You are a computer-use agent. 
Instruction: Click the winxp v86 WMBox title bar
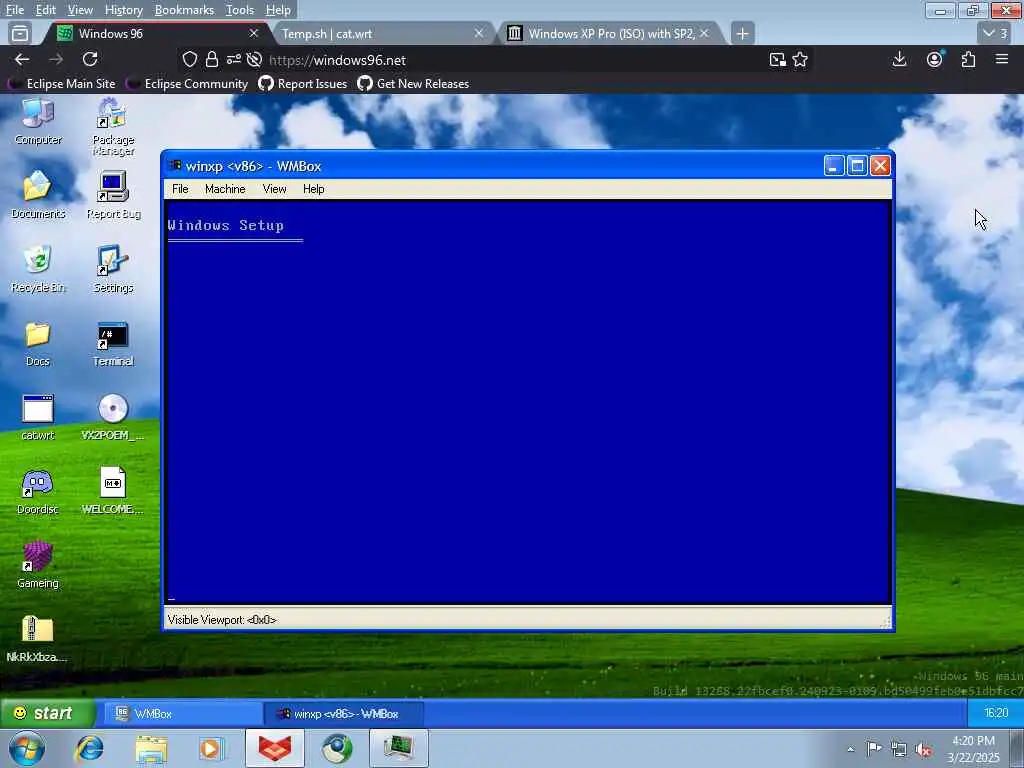pos(490,166)
